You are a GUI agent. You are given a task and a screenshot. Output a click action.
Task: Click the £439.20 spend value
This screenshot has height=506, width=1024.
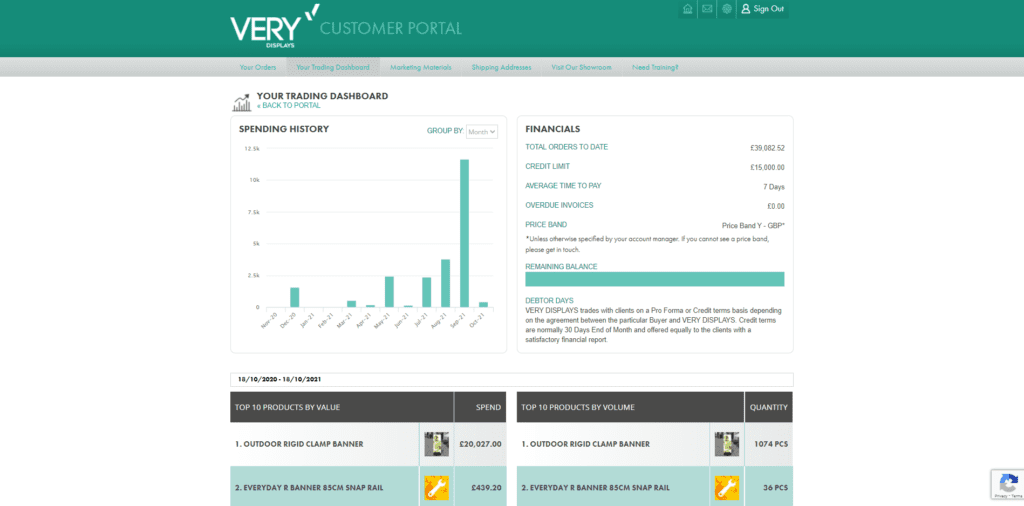pyautogui.click(x=486, y=488)
